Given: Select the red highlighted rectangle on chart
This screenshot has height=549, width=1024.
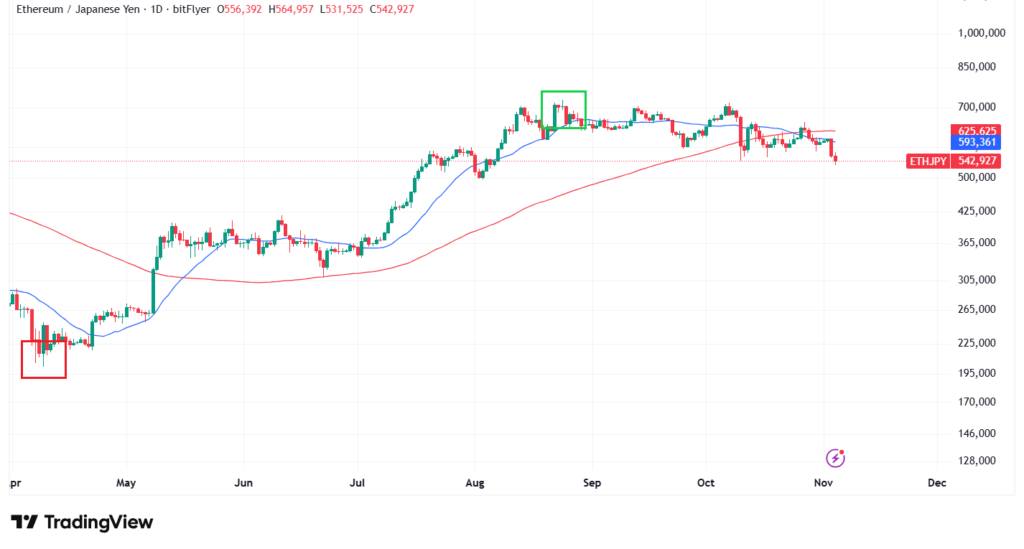Looking at the screenshot, I should tap(44, 358).
